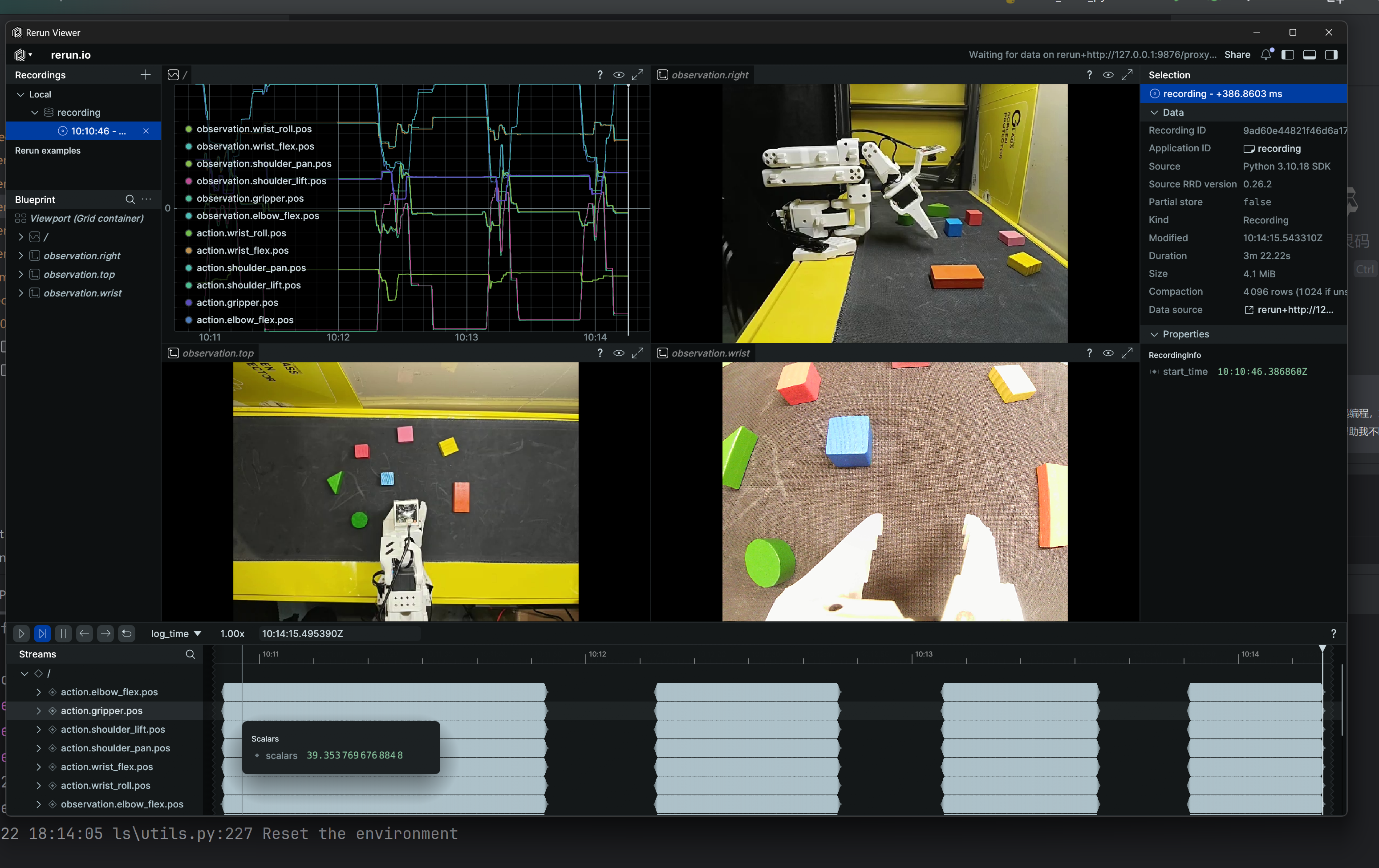Open Rerun examples

pos(48,150)
